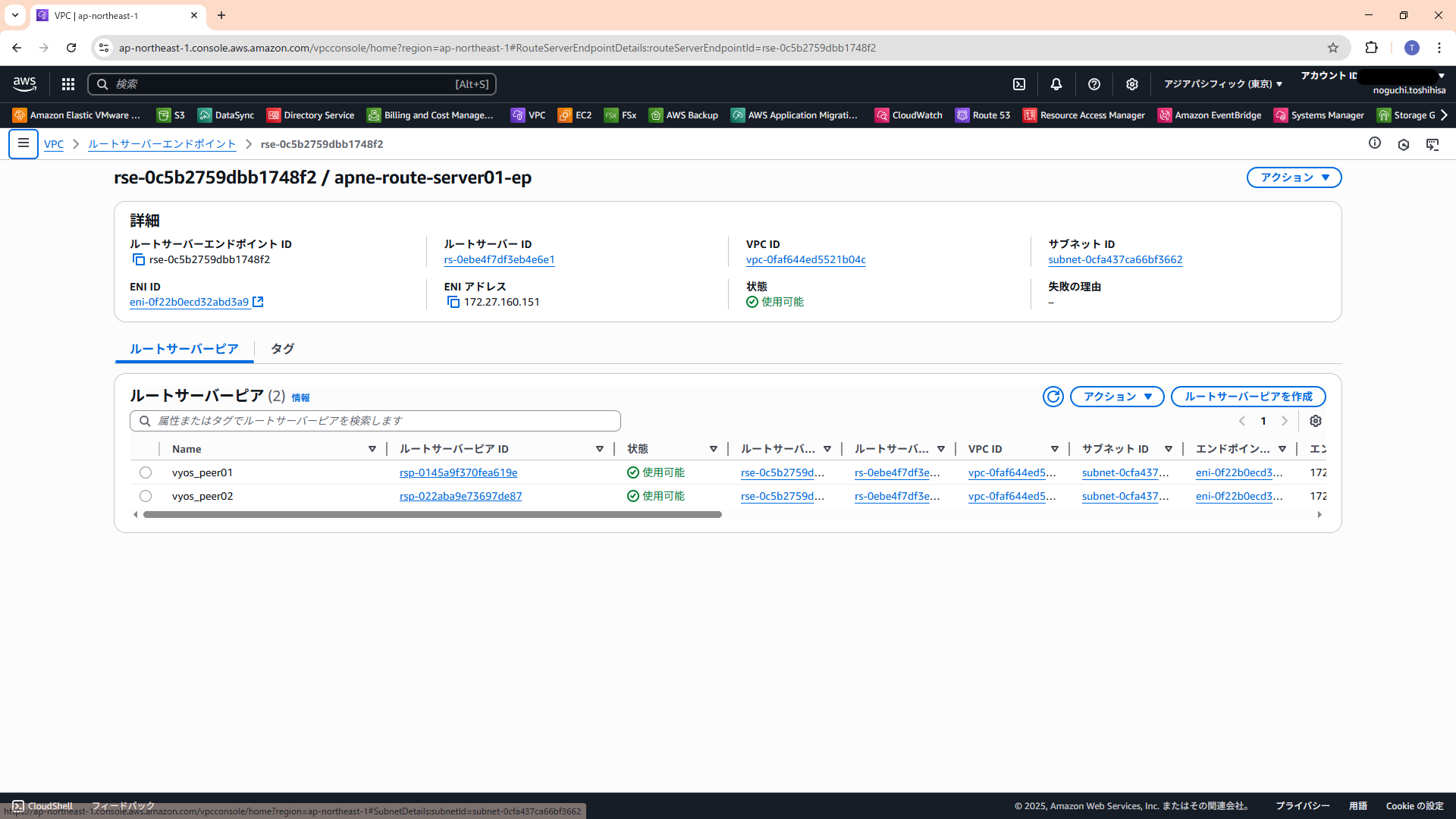Click ルートサーバーピアを作成 button
This screenshot has width=1456, height=819.
coord(1247,397)
